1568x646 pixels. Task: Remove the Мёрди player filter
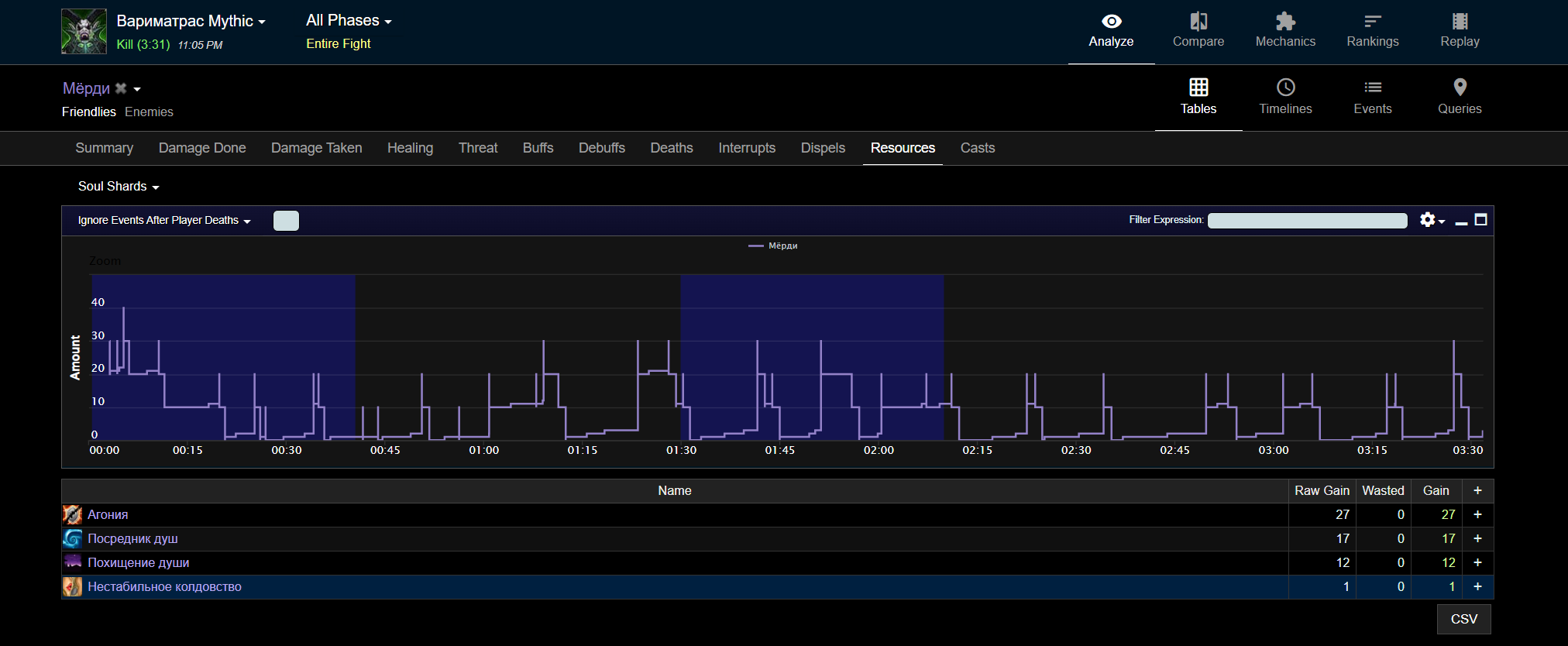pos(121,88)
